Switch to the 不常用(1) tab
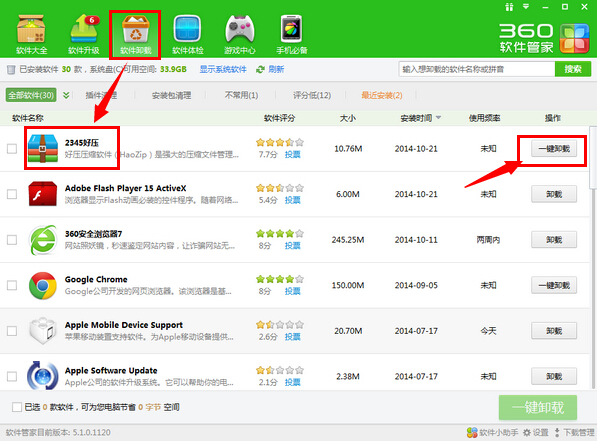Viewport: 597px width, 441px height. tap(241, 95)
